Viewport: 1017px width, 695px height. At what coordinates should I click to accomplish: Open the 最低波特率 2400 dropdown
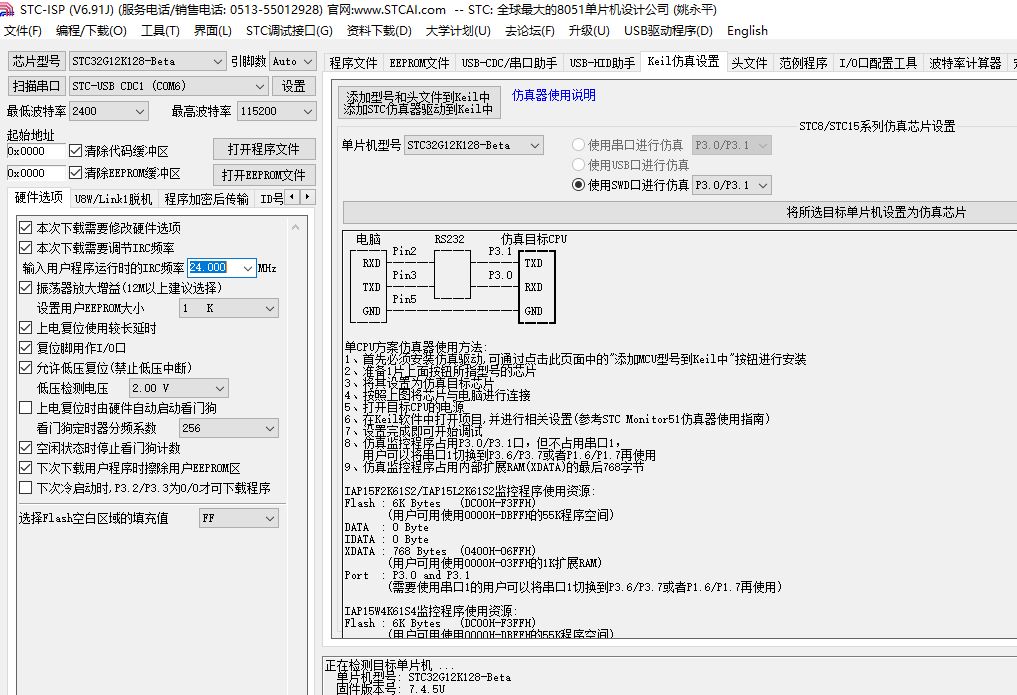(109, 111)
